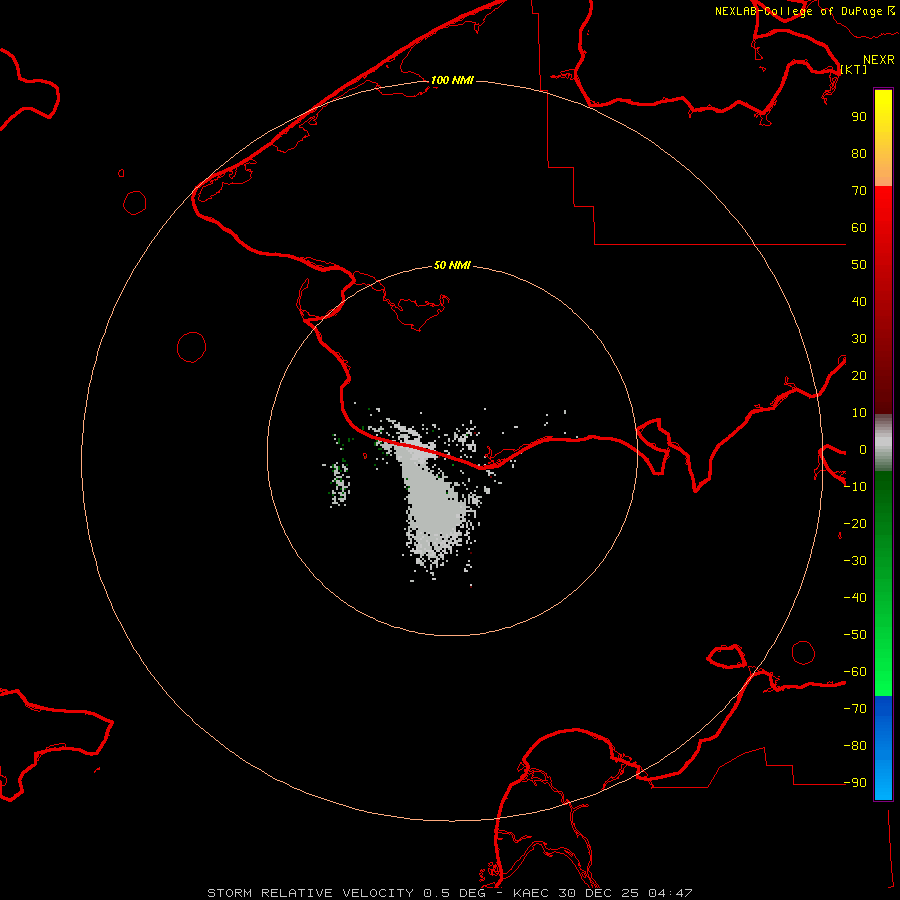Click the -20 scale value
The height and width of the screenshot is (900, 900).
coord(855,523)
